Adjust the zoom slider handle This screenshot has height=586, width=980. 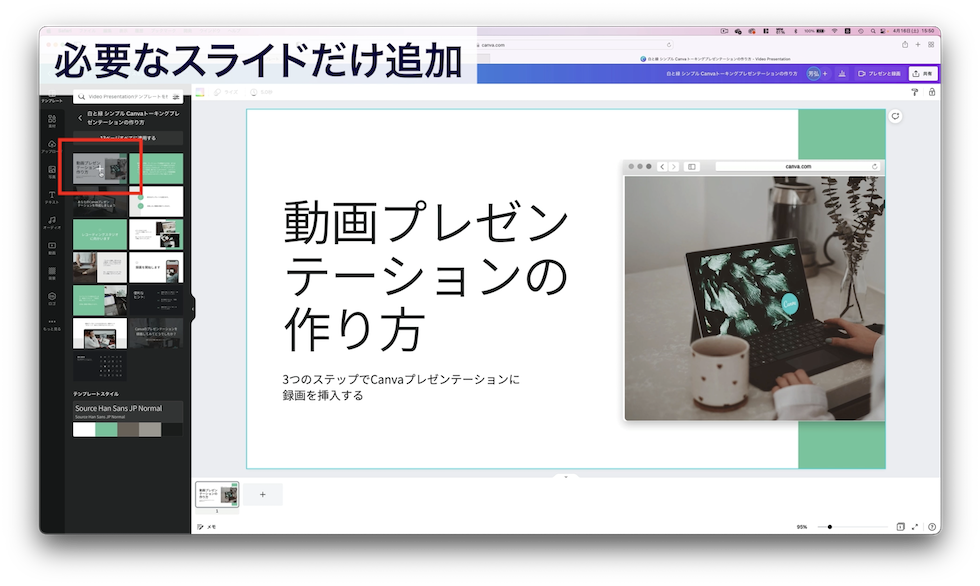pos(830,527)
